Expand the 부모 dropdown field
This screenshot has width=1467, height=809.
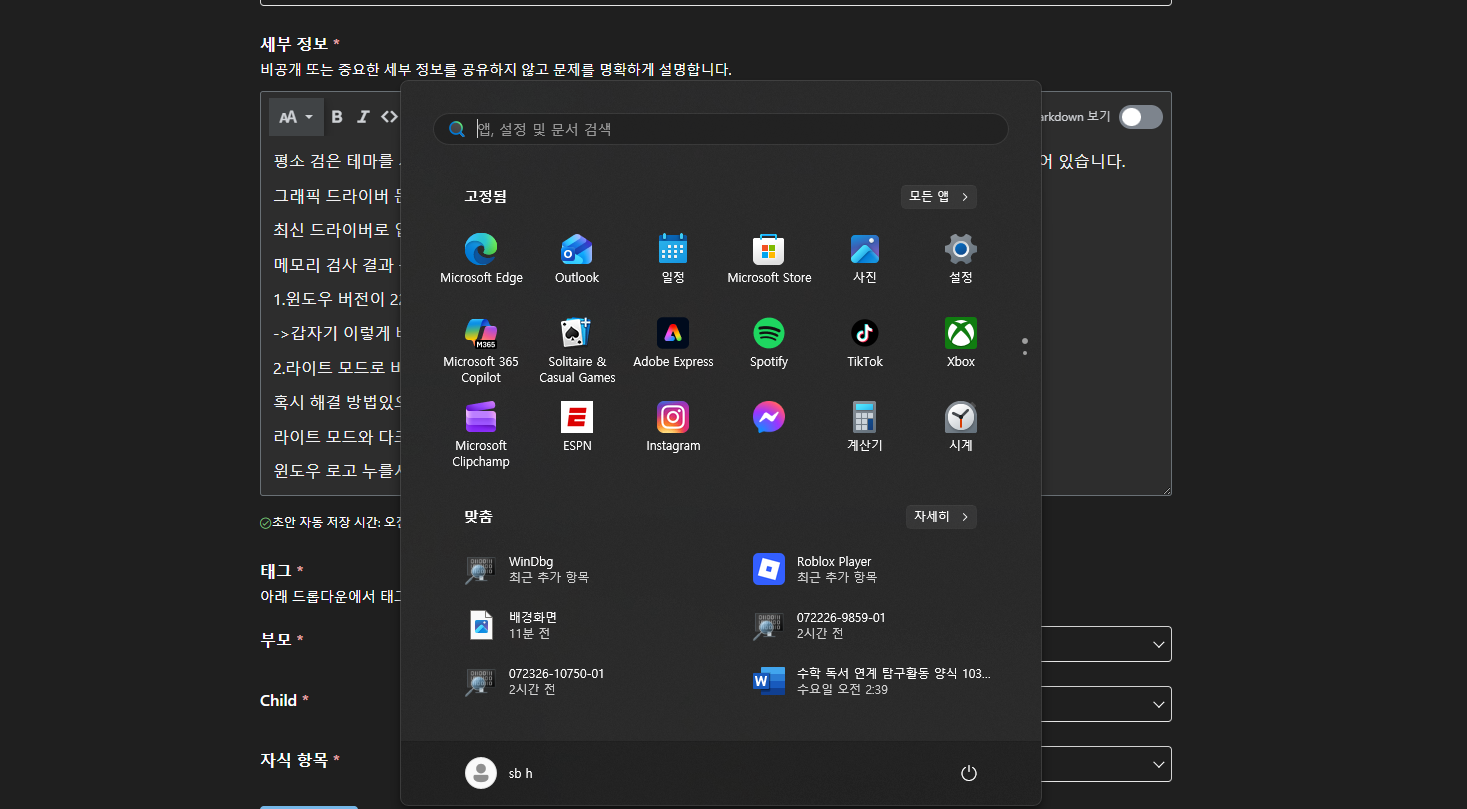click(x=1106, y=644)
